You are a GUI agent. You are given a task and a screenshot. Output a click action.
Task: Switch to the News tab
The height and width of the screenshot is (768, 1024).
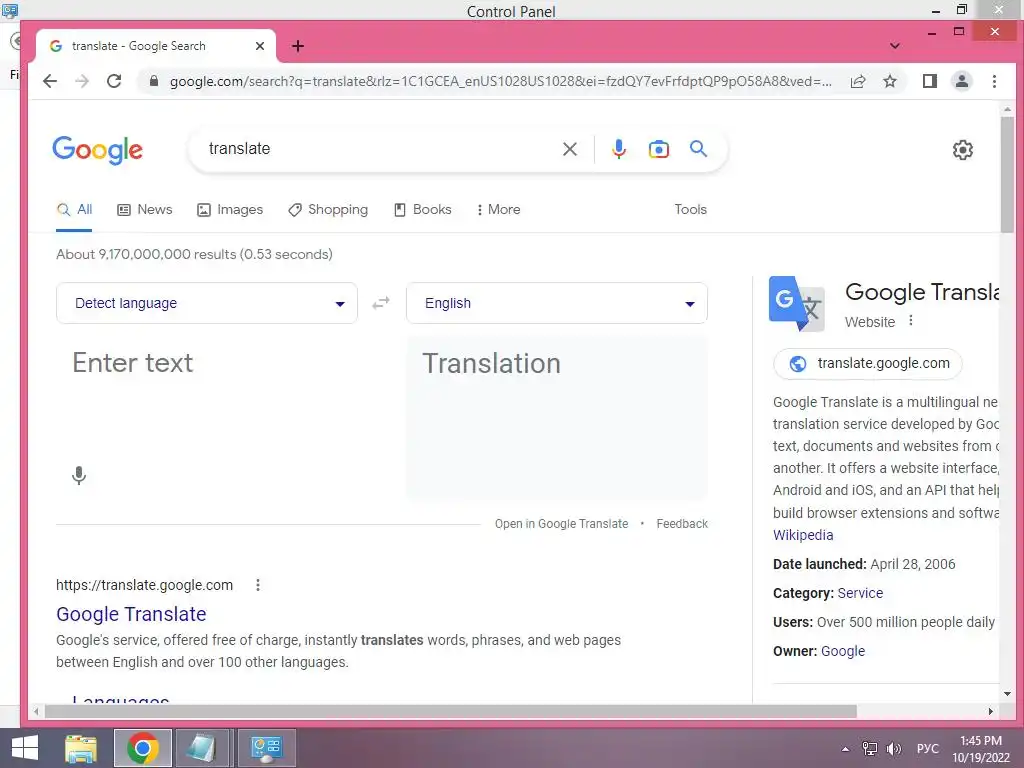tap(145, 210)
